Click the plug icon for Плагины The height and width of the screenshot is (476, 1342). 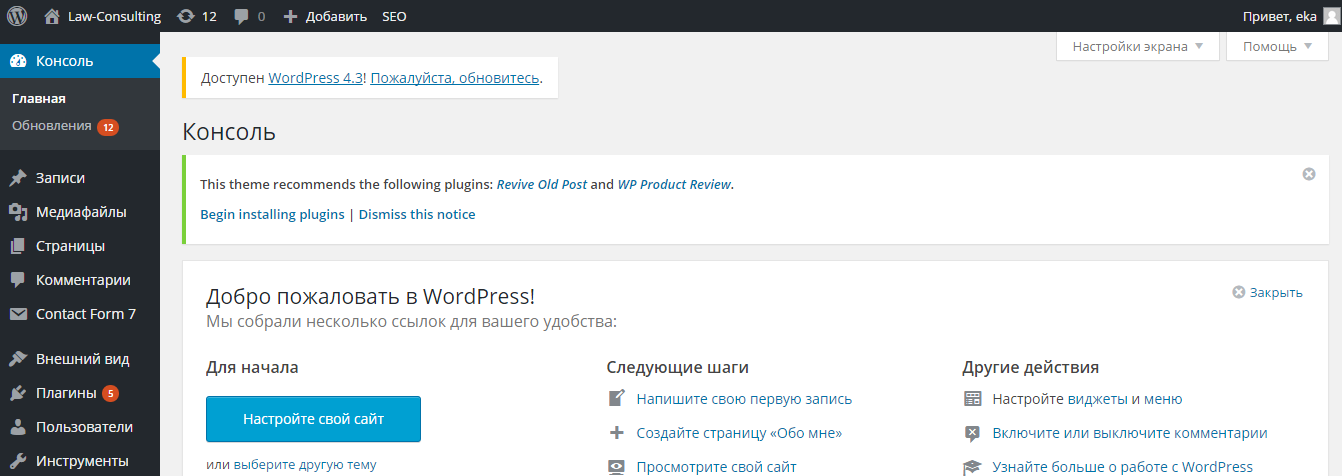click(x=18, y=393)
